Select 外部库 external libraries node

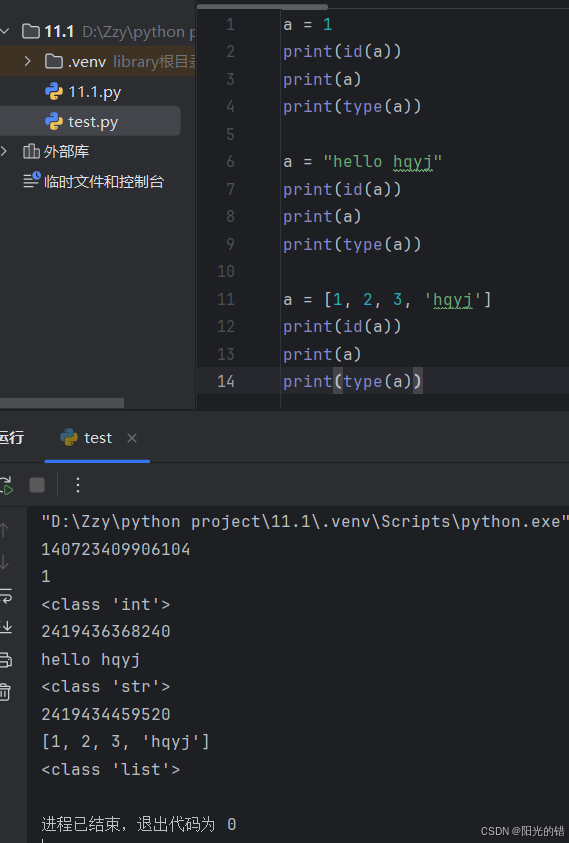(x=66, y=152)
